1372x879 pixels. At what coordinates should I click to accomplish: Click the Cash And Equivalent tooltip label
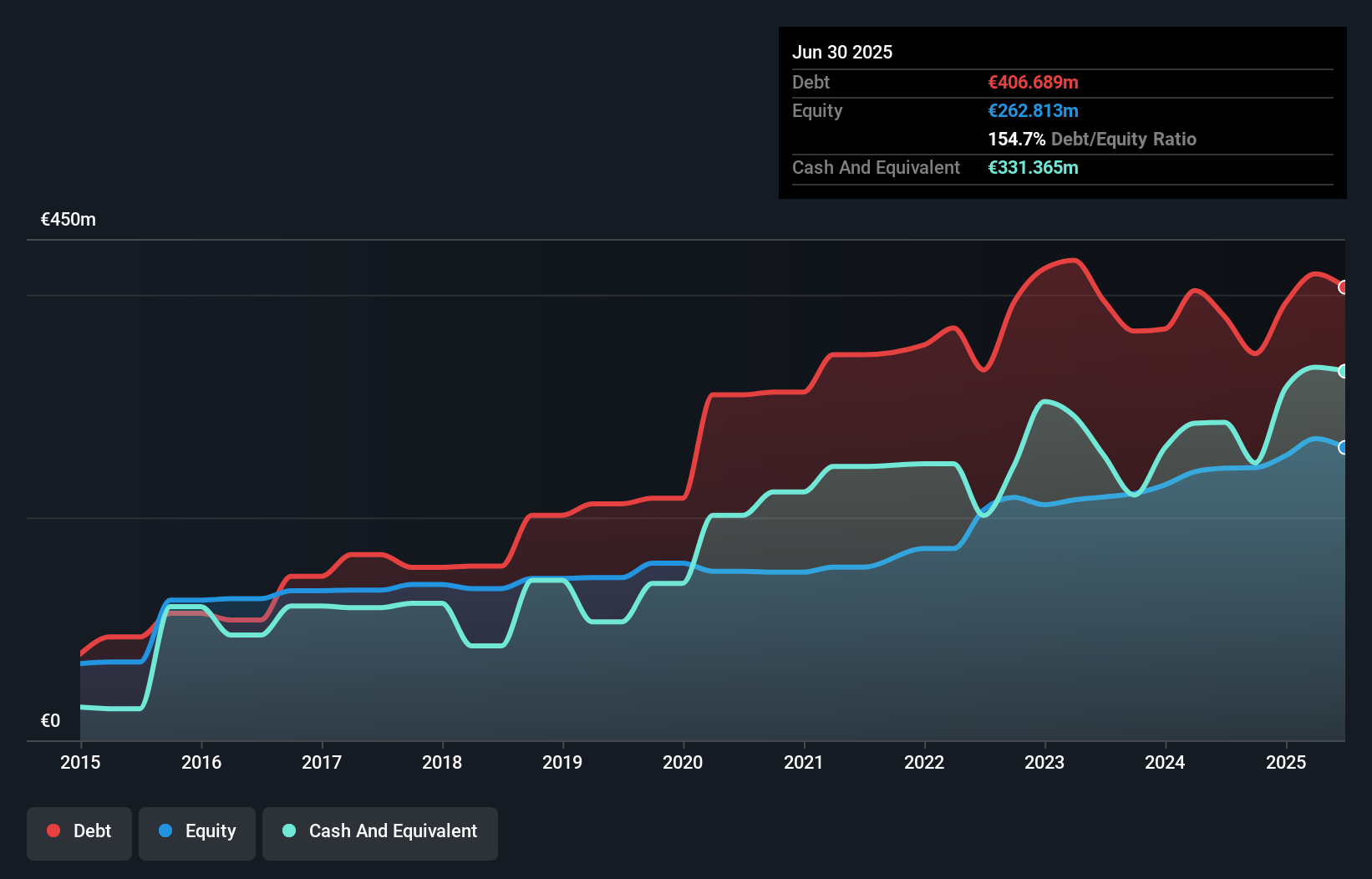click(x=876, y=167)
